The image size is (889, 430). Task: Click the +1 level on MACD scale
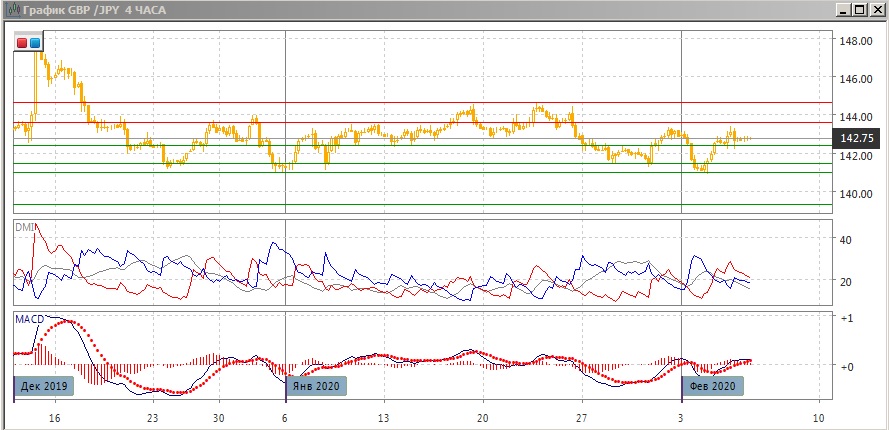pos(845,318)
